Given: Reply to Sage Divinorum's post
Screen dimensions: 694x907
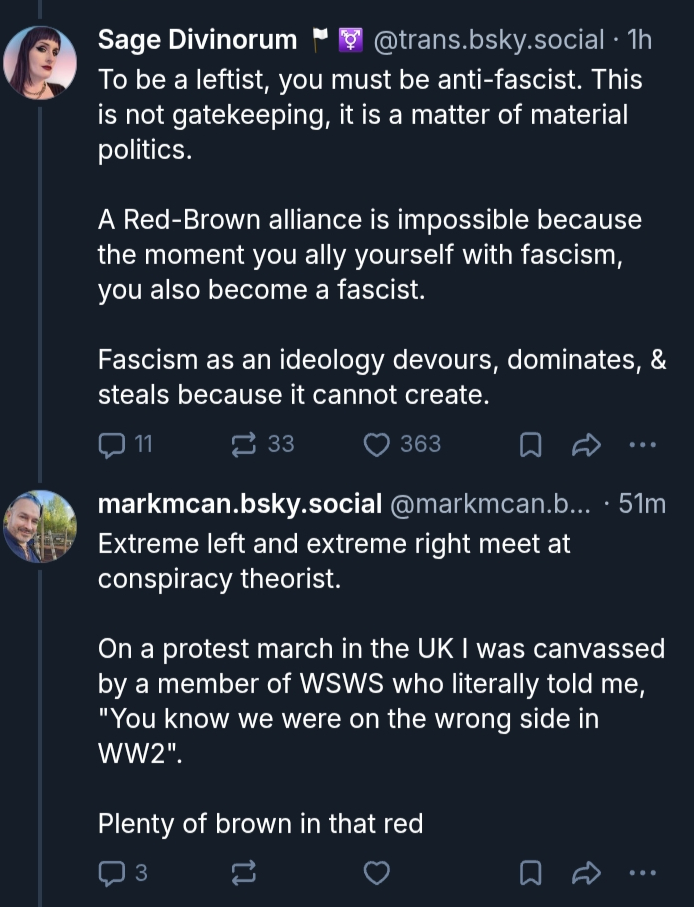Looking at the screenshot, I should point(112,444).
